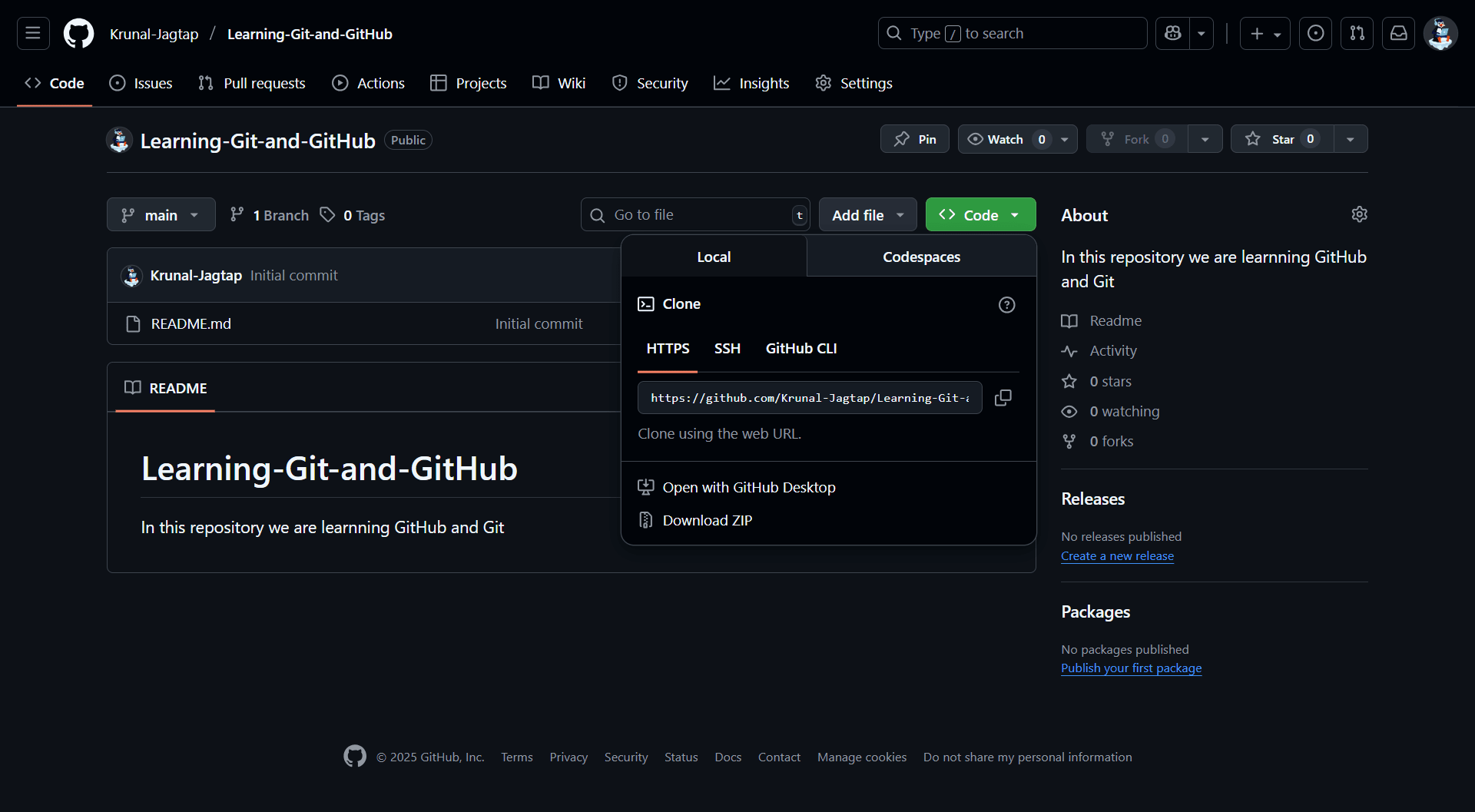View the 0 forks link
The height and width of the screenshot is (812, 1475).
point(1097,441)
